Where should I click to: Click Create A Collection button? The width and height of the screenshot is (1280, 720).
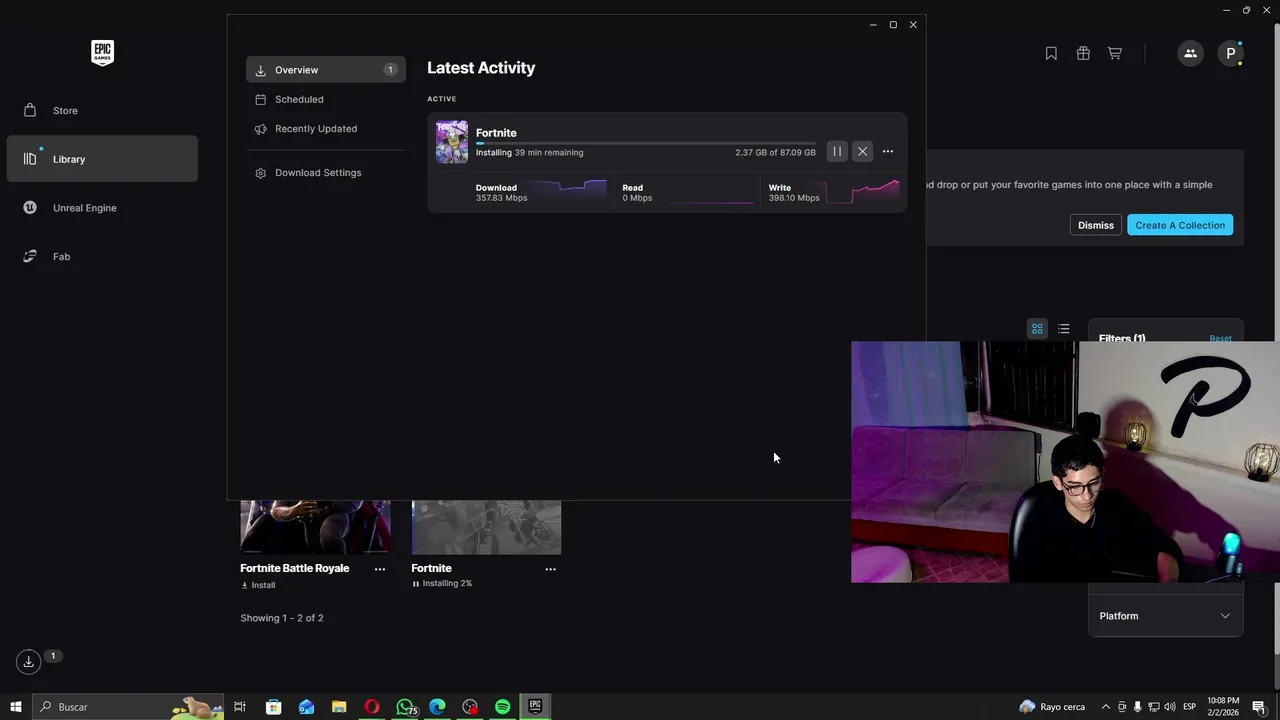click(1180, 225)
